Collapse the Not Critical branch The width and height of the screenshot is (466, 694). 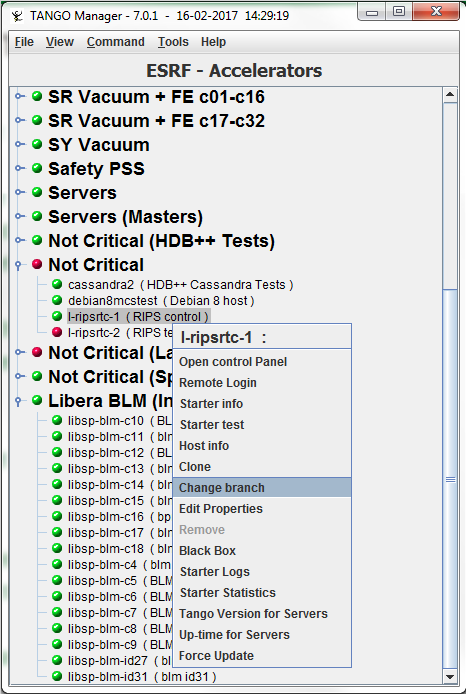pos(19,265)
